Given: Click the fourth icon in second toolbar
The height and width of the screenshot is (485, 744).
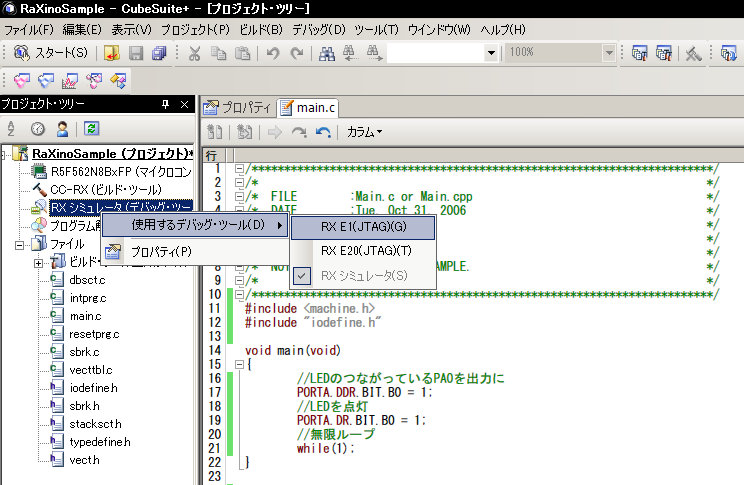Looking at the screenshot, I should (94, 81).
